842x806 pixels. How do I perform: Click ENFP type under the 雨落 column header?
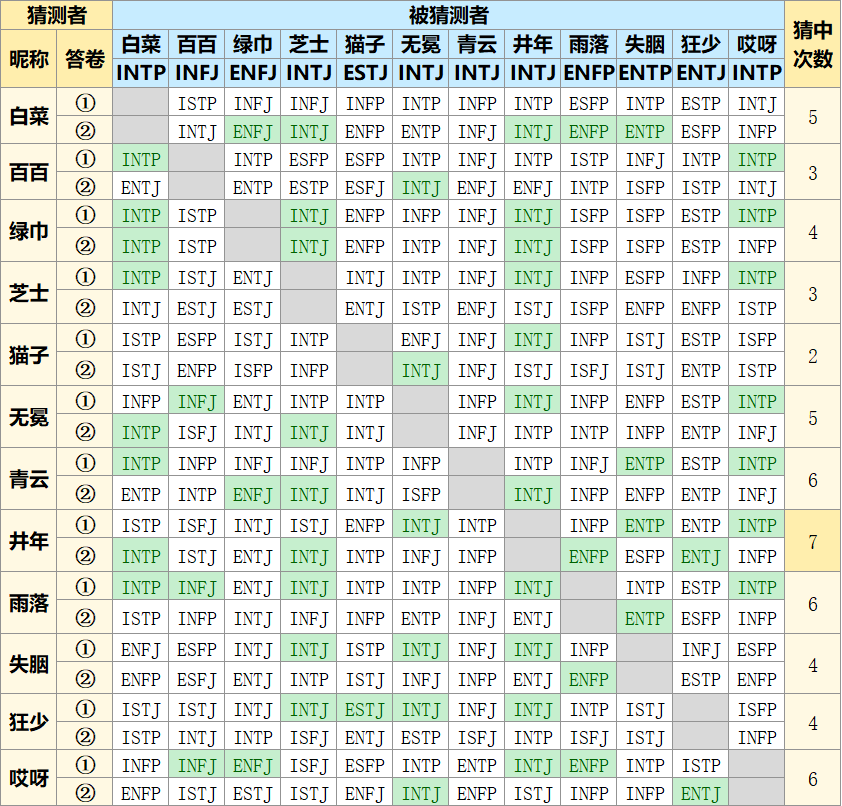coord(588,73)
